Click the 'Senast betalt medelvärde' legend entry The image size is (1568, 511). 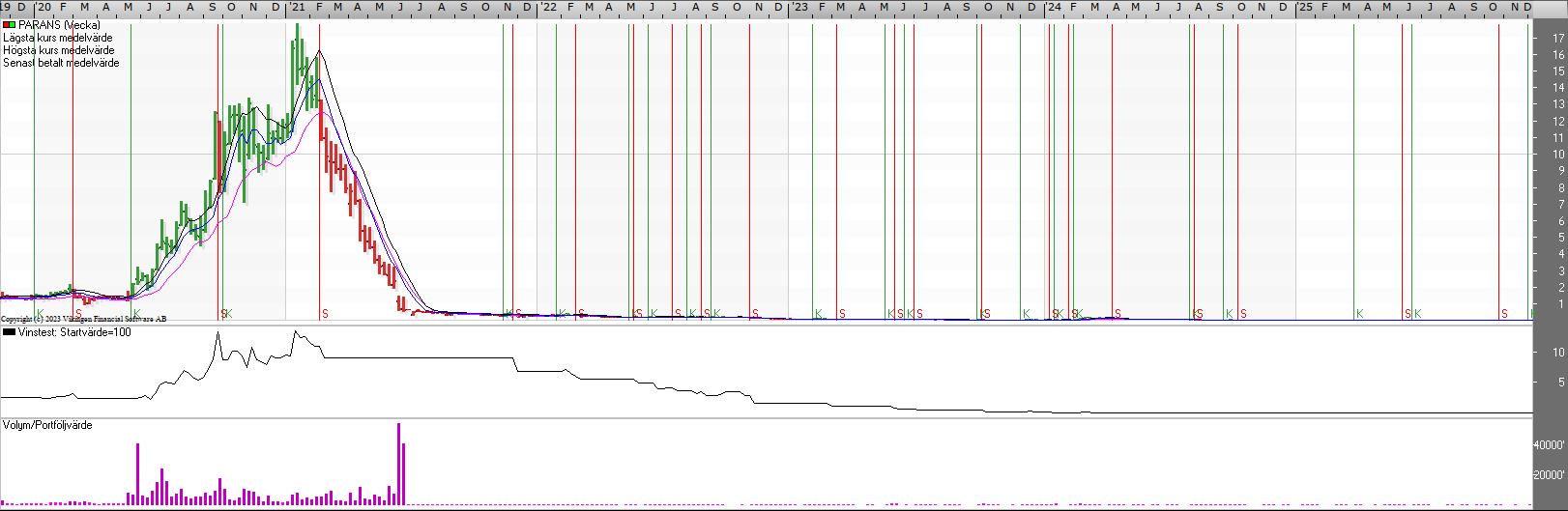pos(62,63)
